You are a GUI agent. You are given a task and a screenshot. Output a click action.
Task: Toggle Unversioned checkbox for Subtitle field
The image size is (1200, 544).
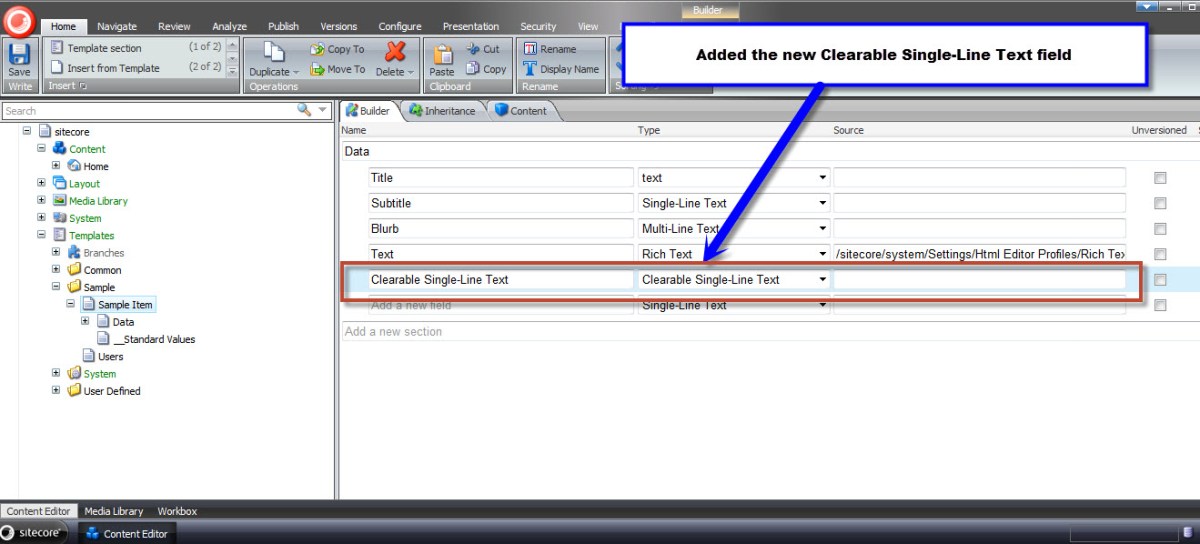[1160, 203]
